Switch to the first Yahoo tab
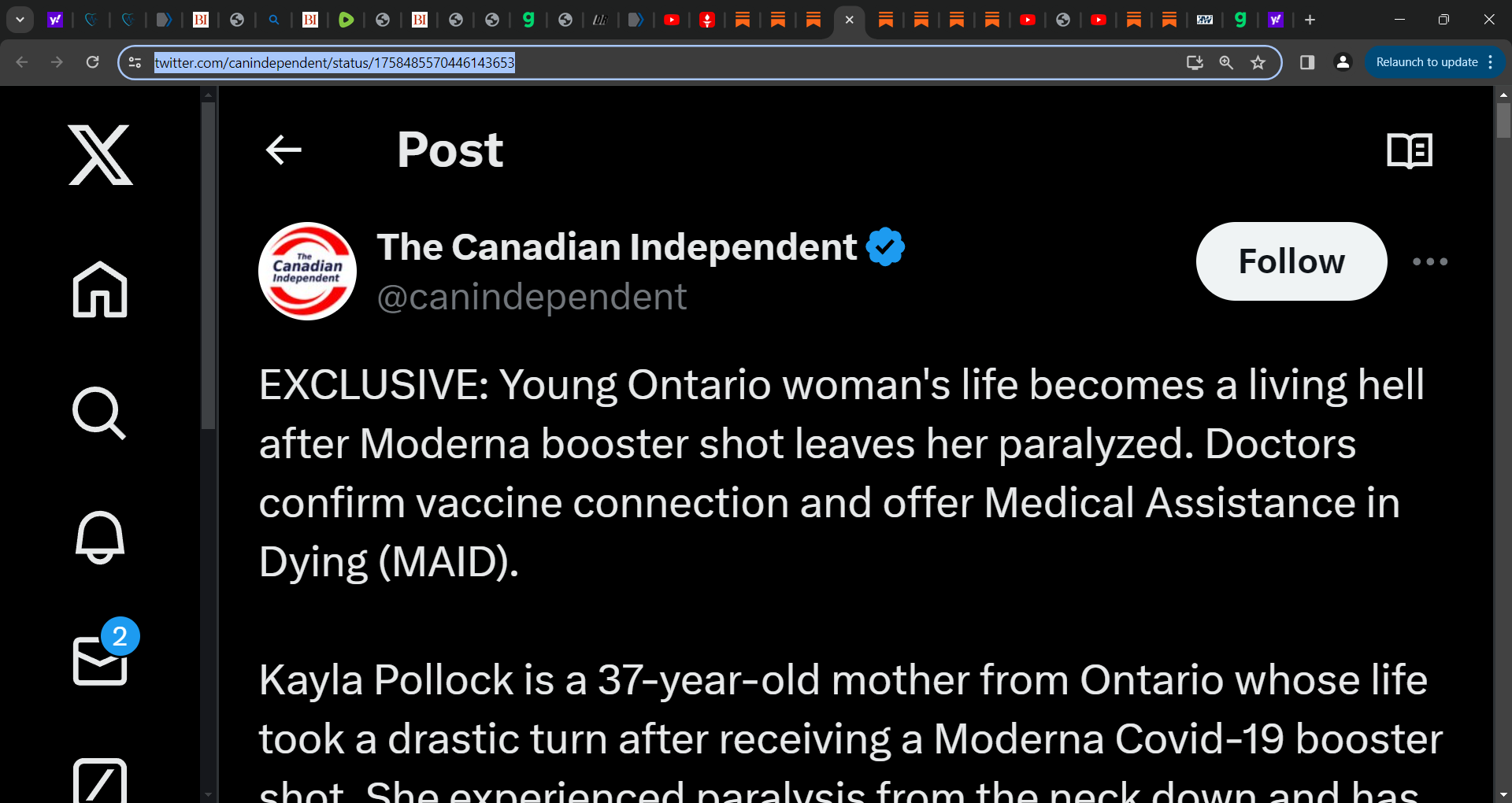 point(54,20)
